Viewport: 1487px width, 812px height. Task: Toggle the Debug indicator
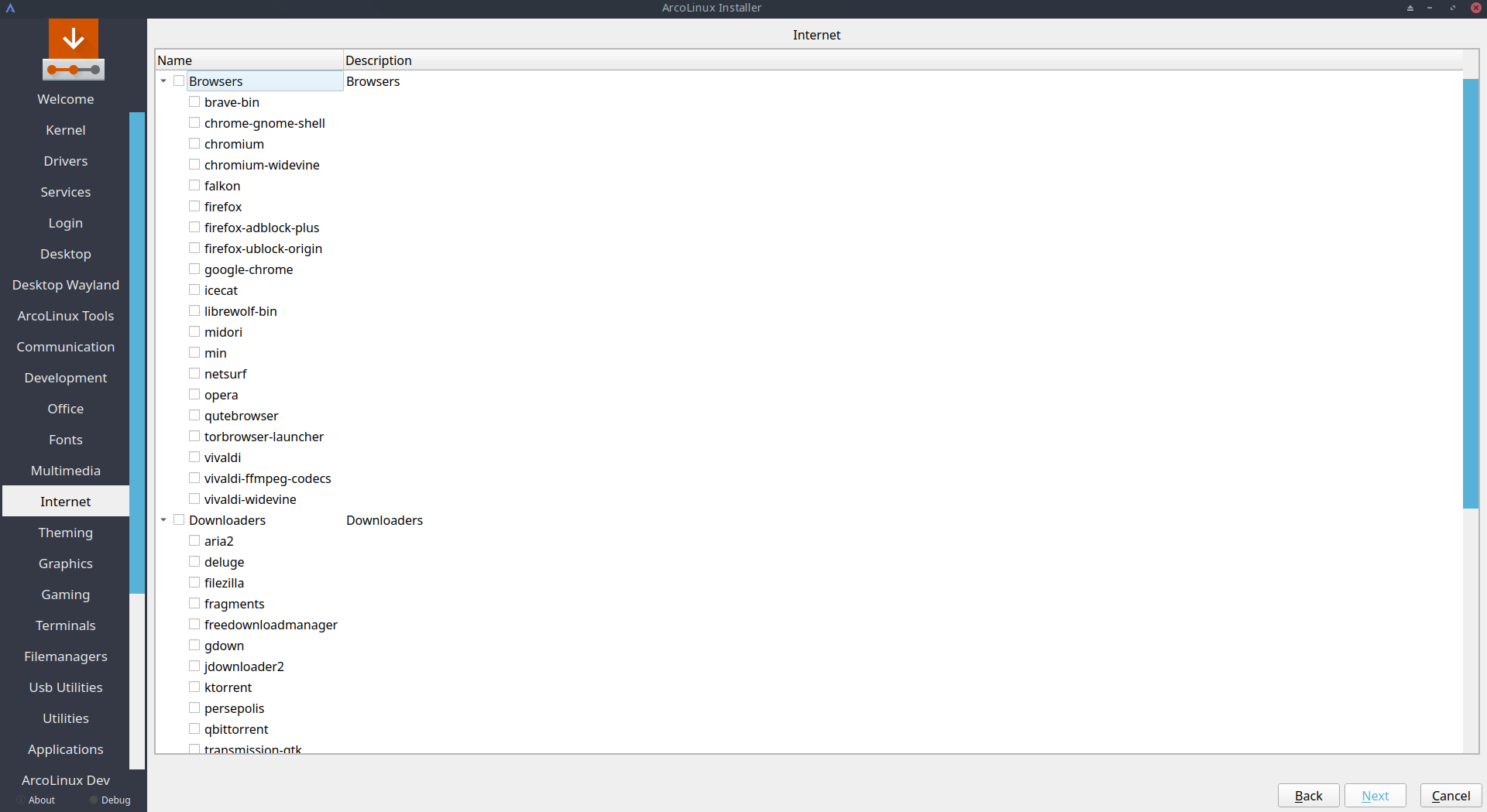[x=94, y=800]
